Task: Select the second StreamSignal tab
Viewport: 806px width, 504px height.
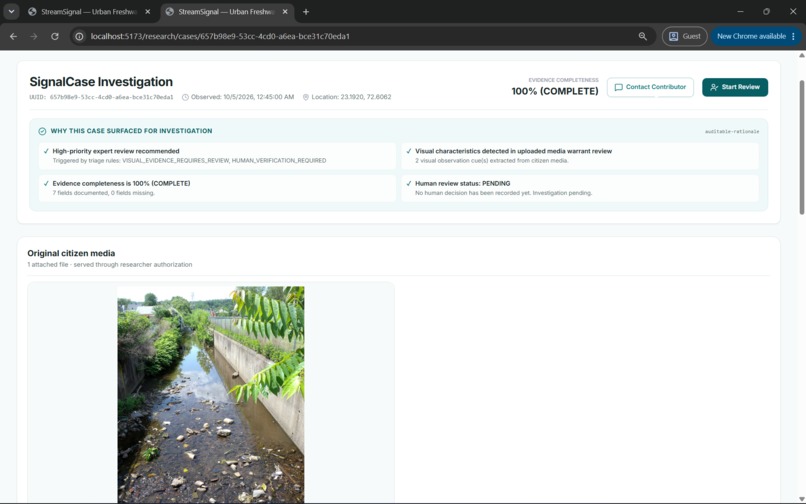Action: (x=225, y=12)
